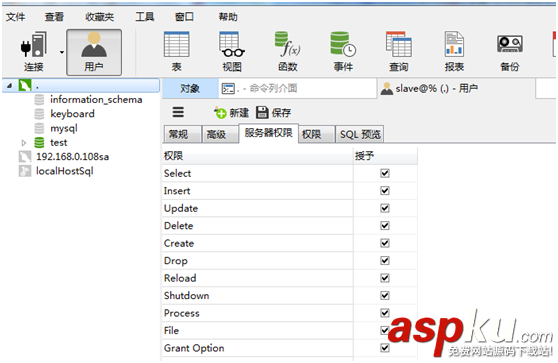The height and width of the screenshot is (363, 558).
Task: Open the Help (帮助) menu
Action: (228, 17)
